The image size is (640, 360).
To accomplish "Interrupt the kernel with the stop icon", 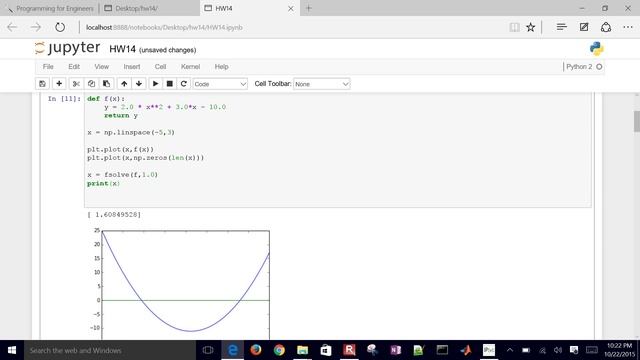I will tap(169, 84).
